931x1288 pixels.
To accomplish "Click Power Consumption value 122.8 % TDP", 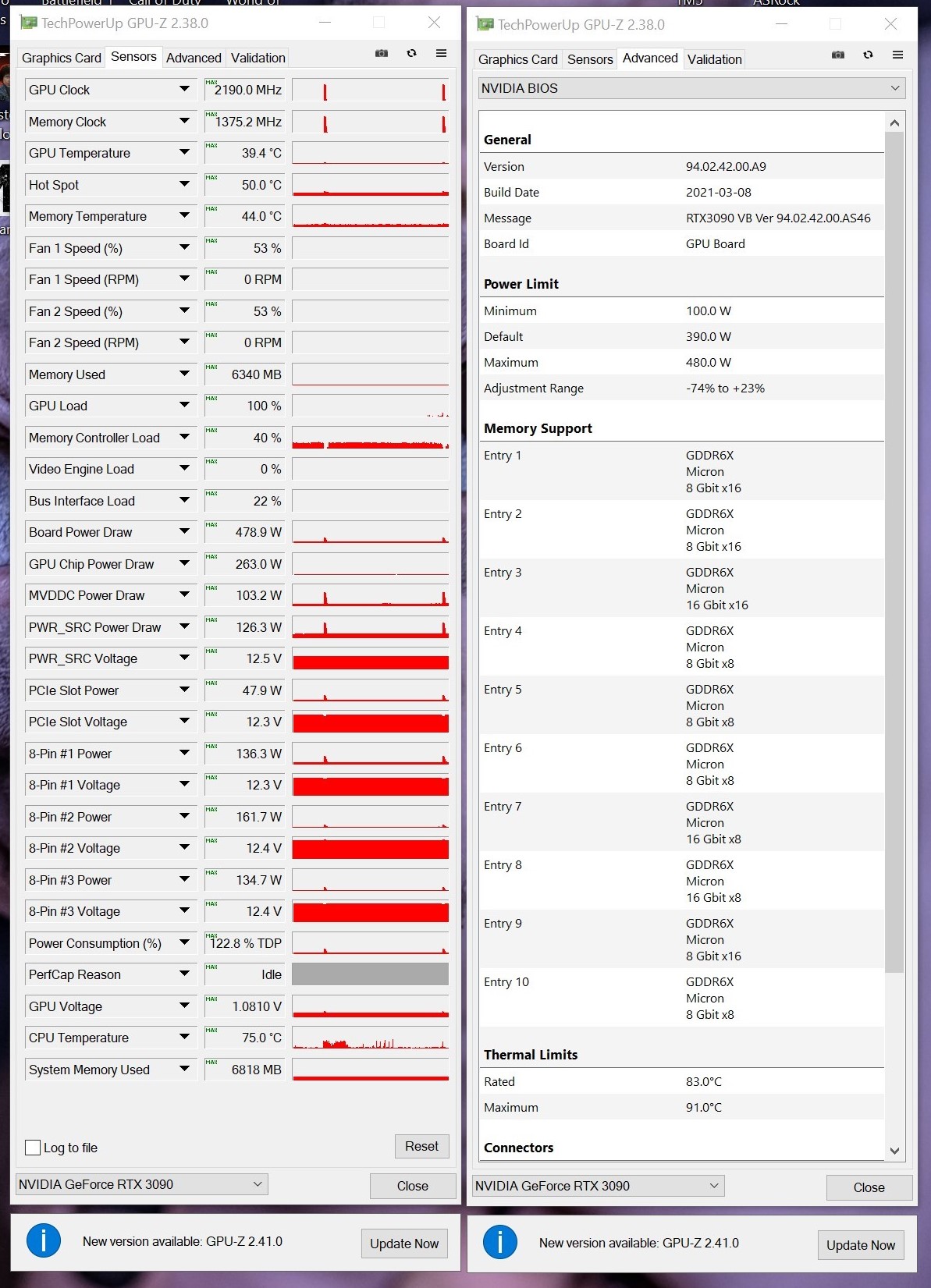I will click(x=246, y=943).
